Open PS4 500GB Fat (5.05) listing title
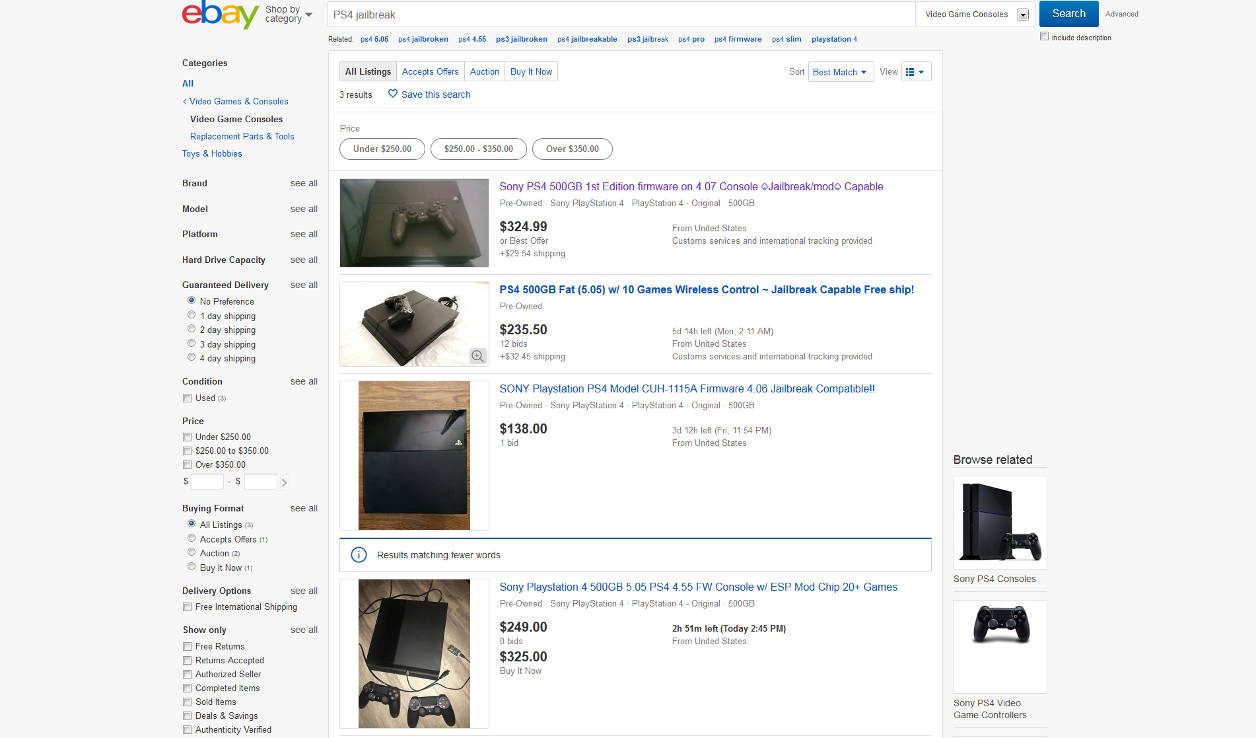Screen dimensions: 1256x738 (706, 290)
